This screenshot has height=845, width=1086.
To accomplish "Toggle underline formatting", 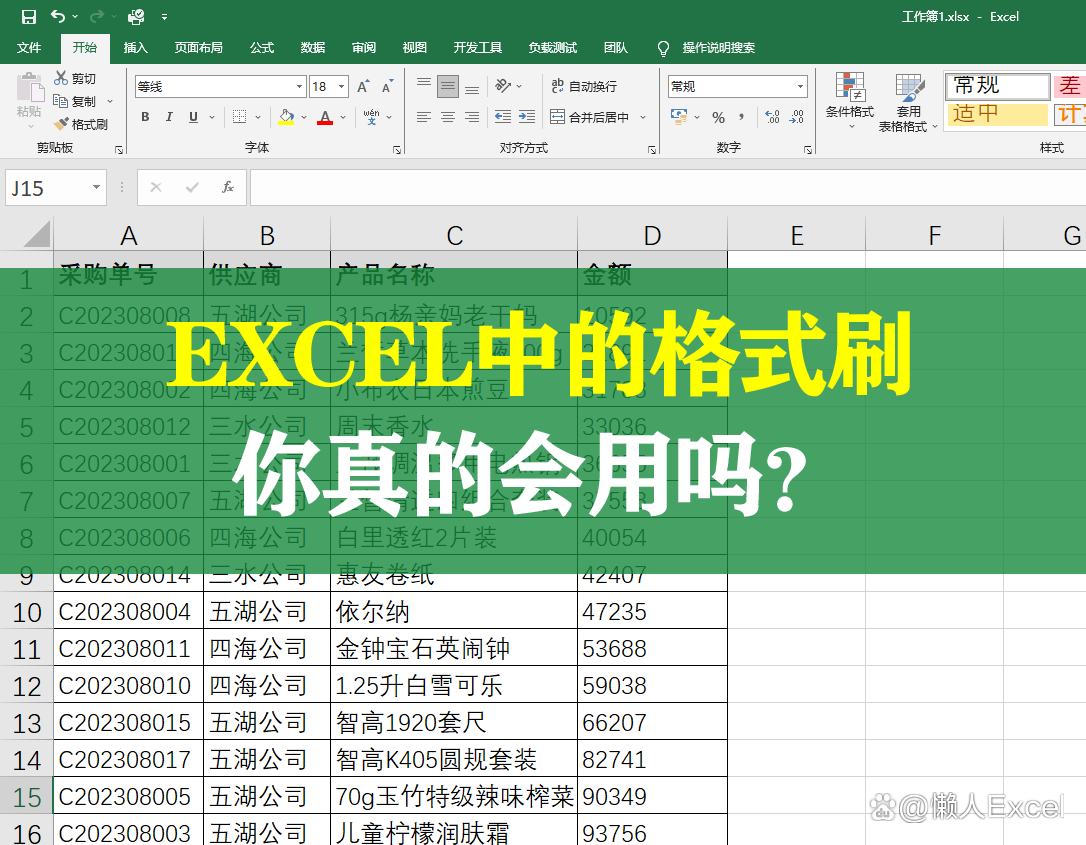I will (193, 117).
